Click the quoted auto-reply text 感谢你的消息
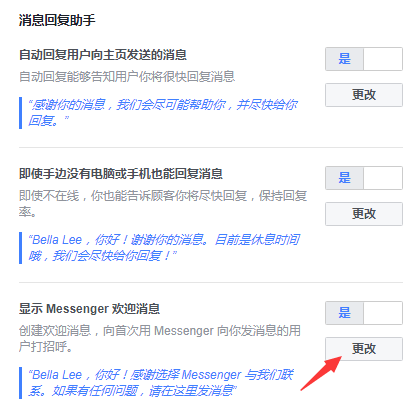Viewport: 415px width, 410px height. (163, 113)
